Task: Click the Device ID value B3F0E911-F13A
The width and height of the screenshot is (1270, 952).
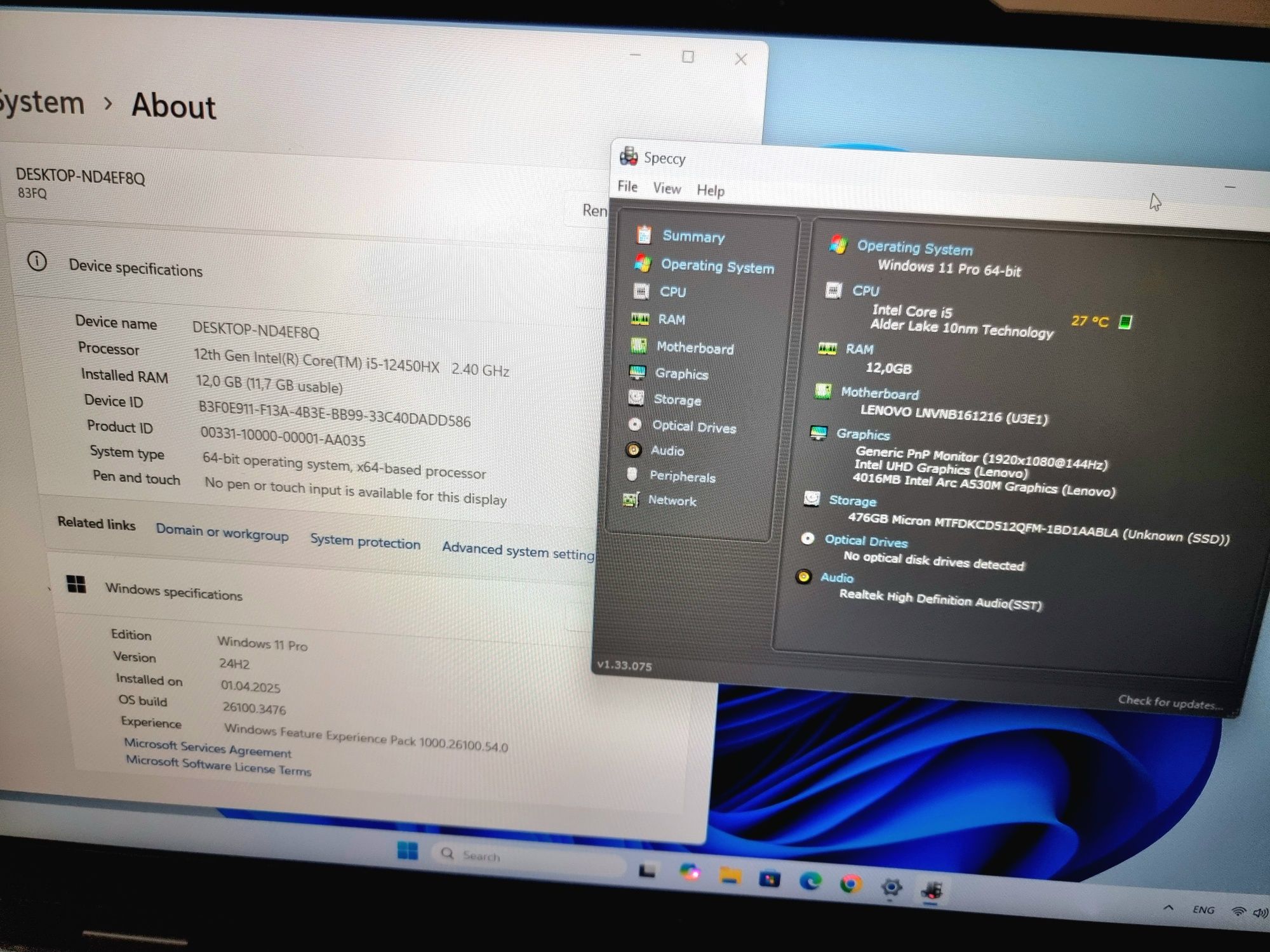Action: click(x=335, y=414)
